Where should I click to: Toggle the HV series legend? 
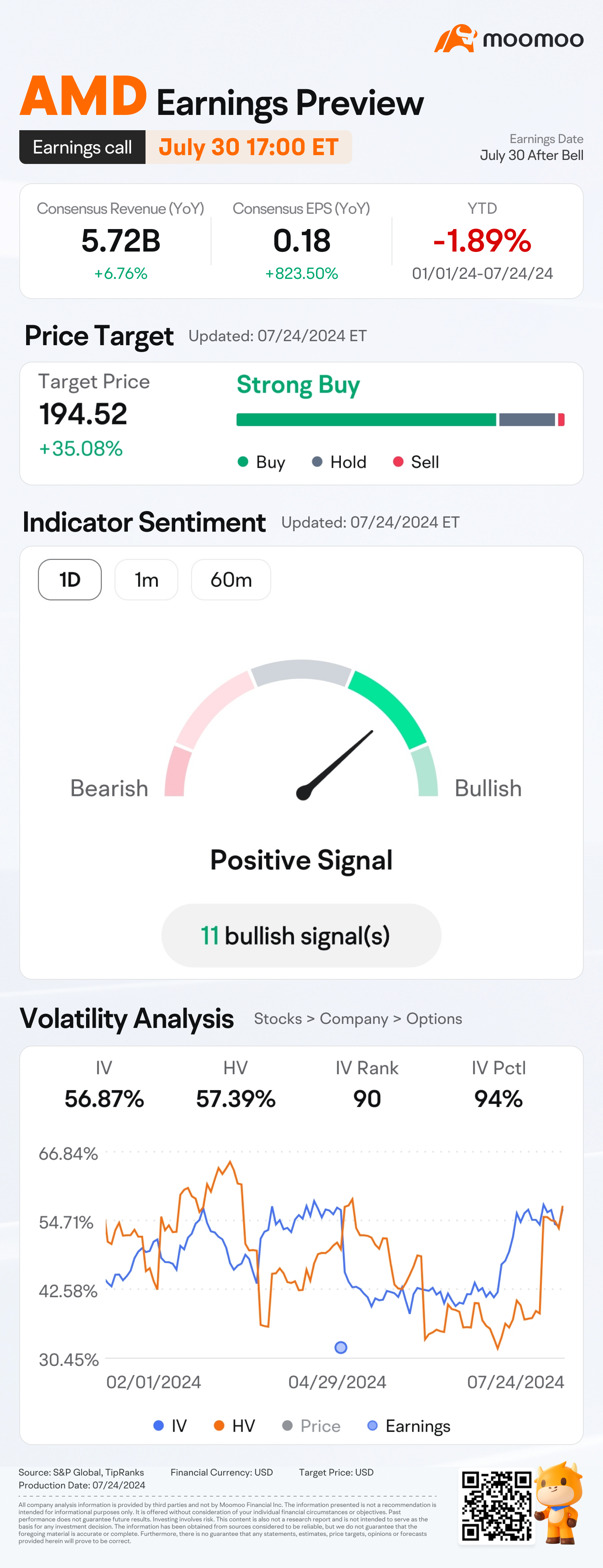click(x=234, y=1426)
